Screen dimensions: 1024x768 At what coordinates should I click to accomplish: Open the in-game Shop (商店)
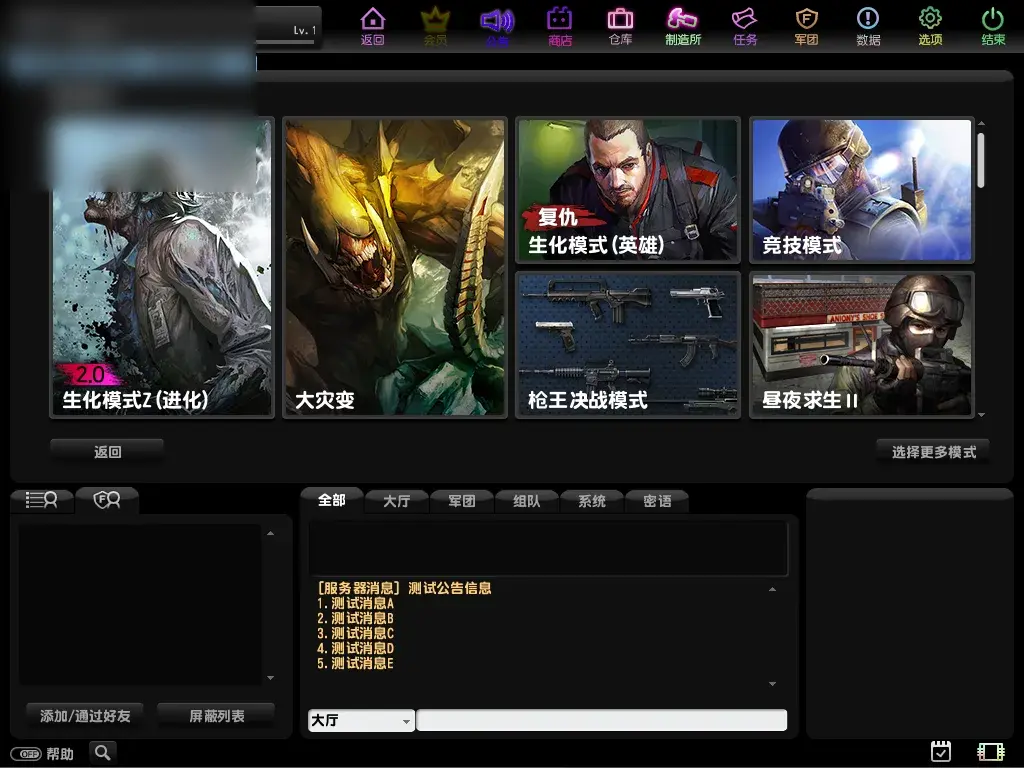click(559, 27)
